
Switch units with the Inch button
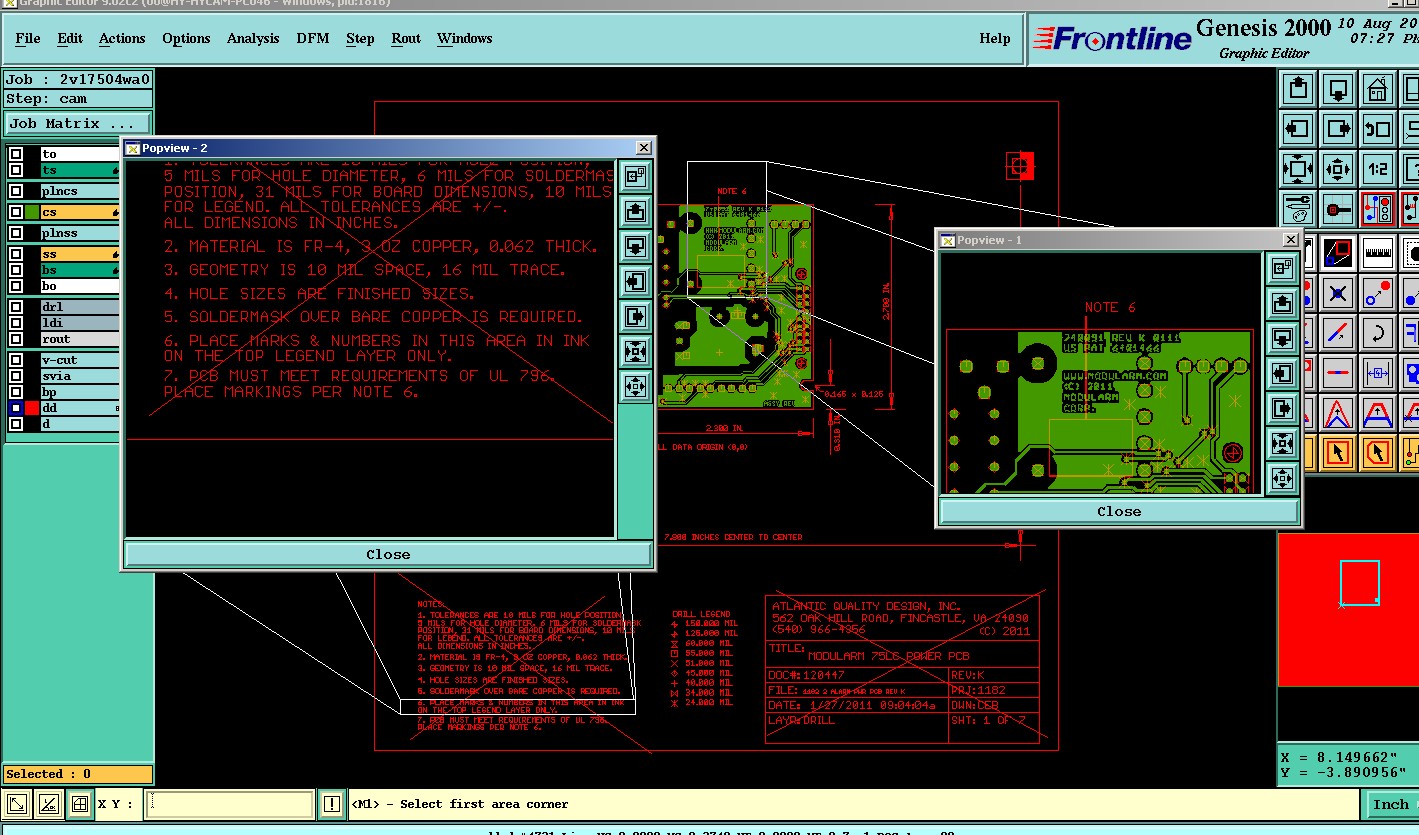[x=1390, y=804]
